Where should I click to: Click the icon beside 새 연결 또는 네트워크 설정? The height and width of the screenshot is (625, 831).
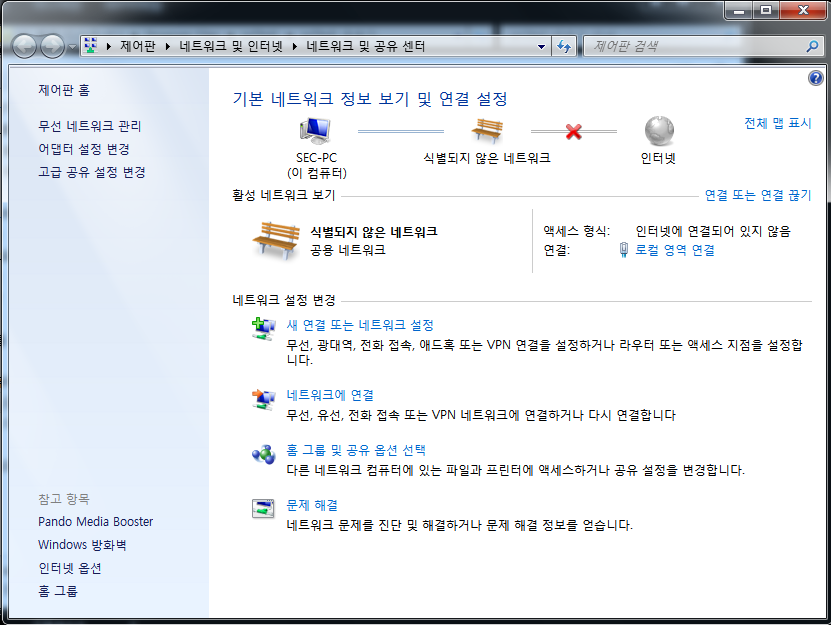[x=263, y=329]
